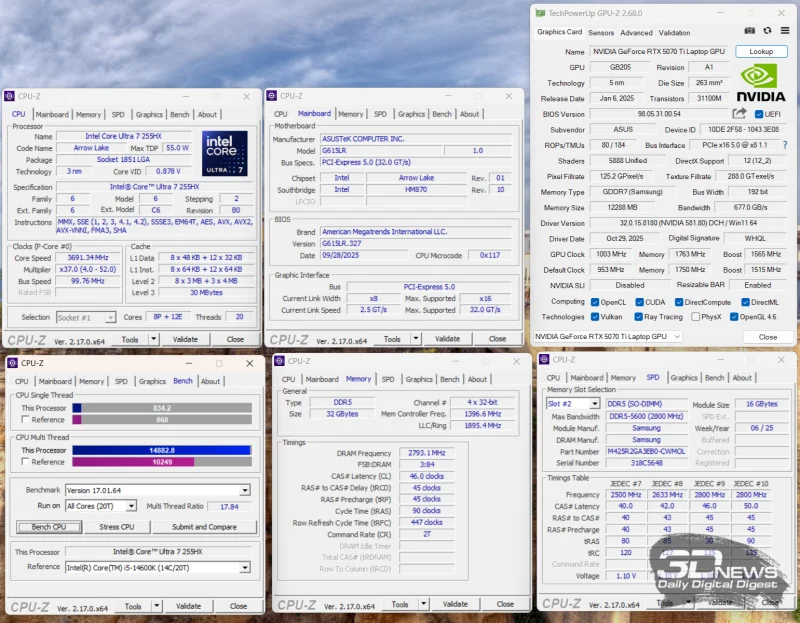Image resolution: width=800 pixels, height=623 pixels.
Task: Switch to the Sensors tab in GPU-Z
Action: (x=601, y=32)
